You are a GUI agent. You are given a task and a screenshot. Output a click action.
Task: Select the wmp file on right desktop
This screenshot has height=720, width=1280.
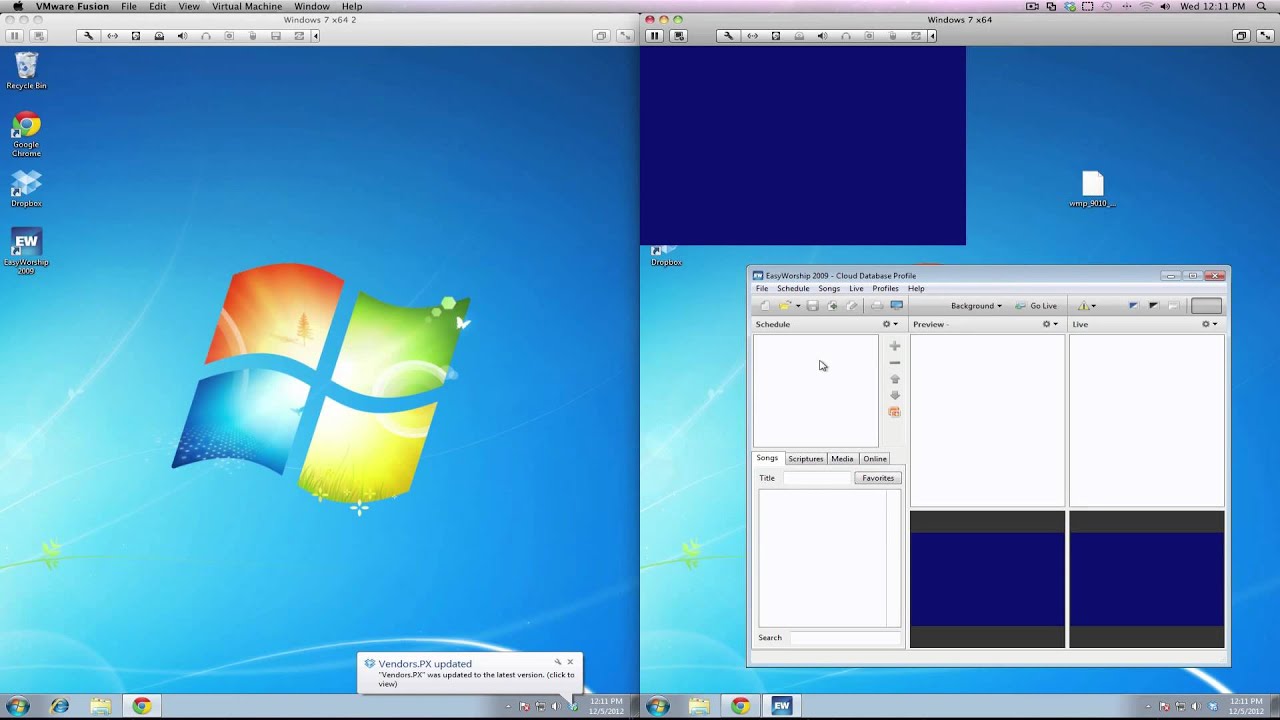1092,189
